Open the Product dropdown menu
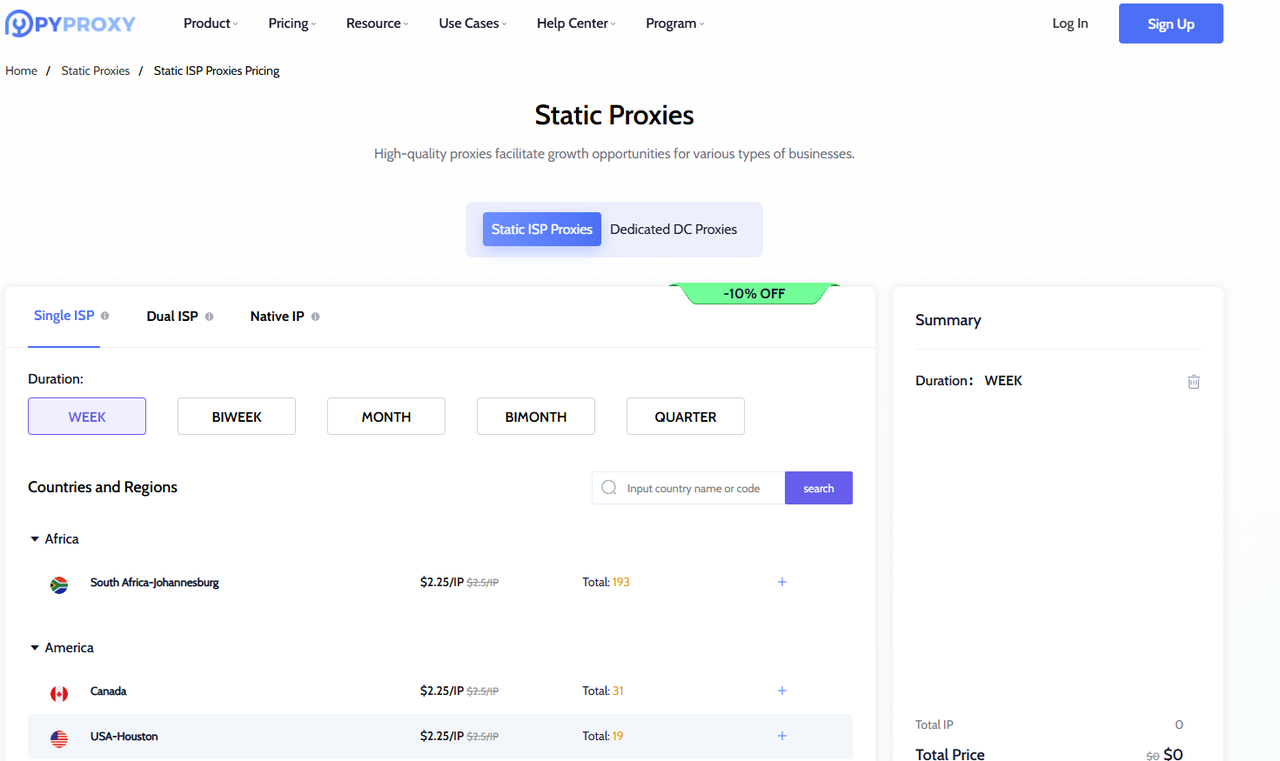This screenshot has height=761, width=1280. (x=209, y=22)
